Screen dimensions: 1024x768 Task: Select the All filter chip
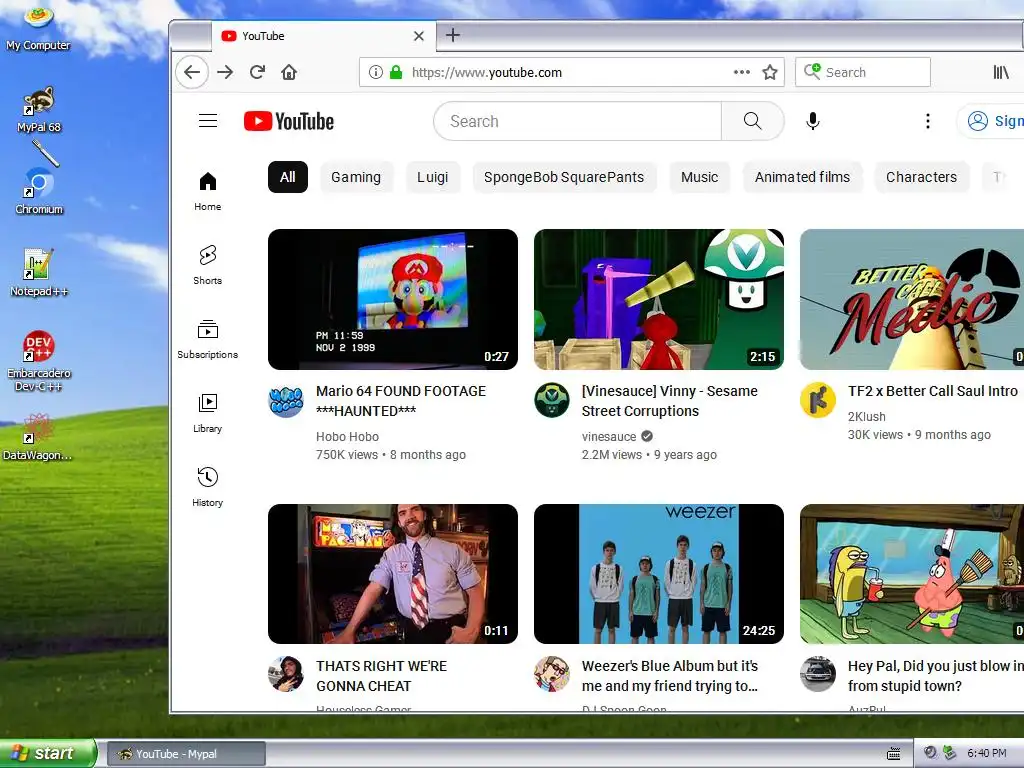287,177
